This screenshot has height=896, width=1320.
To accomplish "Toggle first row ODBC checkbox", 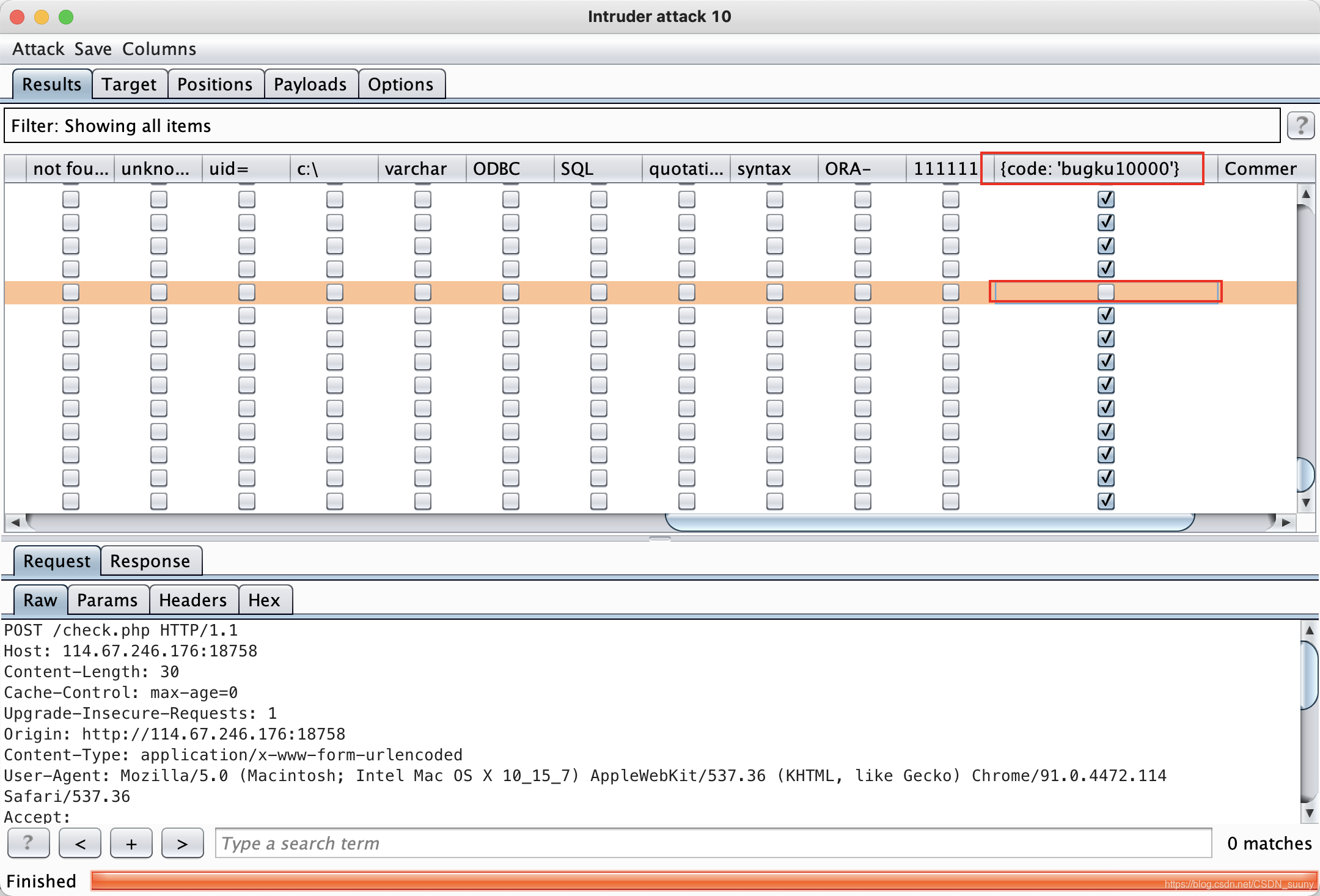I will pyautogui.click(x=511, y=199).
